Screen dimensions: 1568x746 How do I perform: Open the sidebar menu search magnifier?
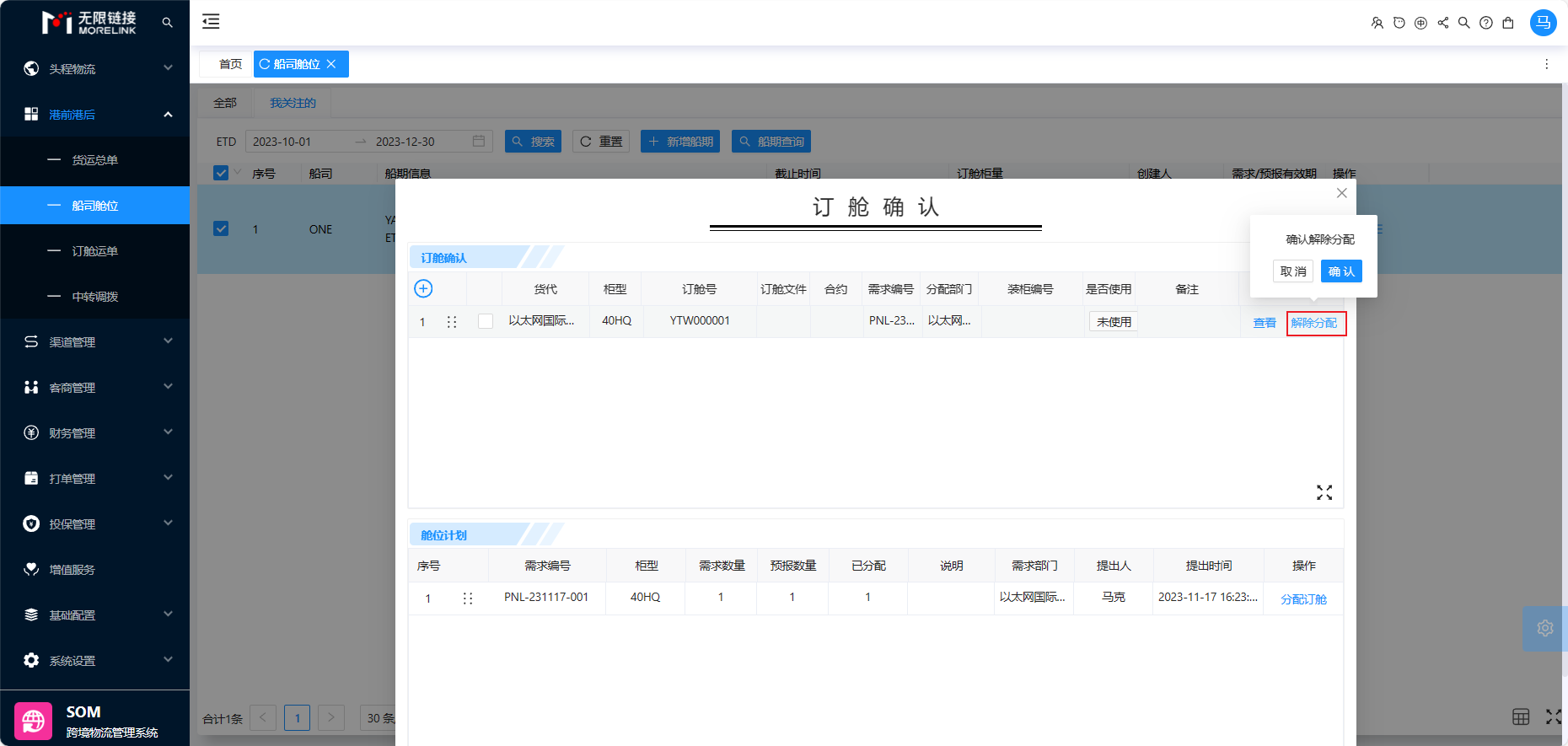[167, 23]
